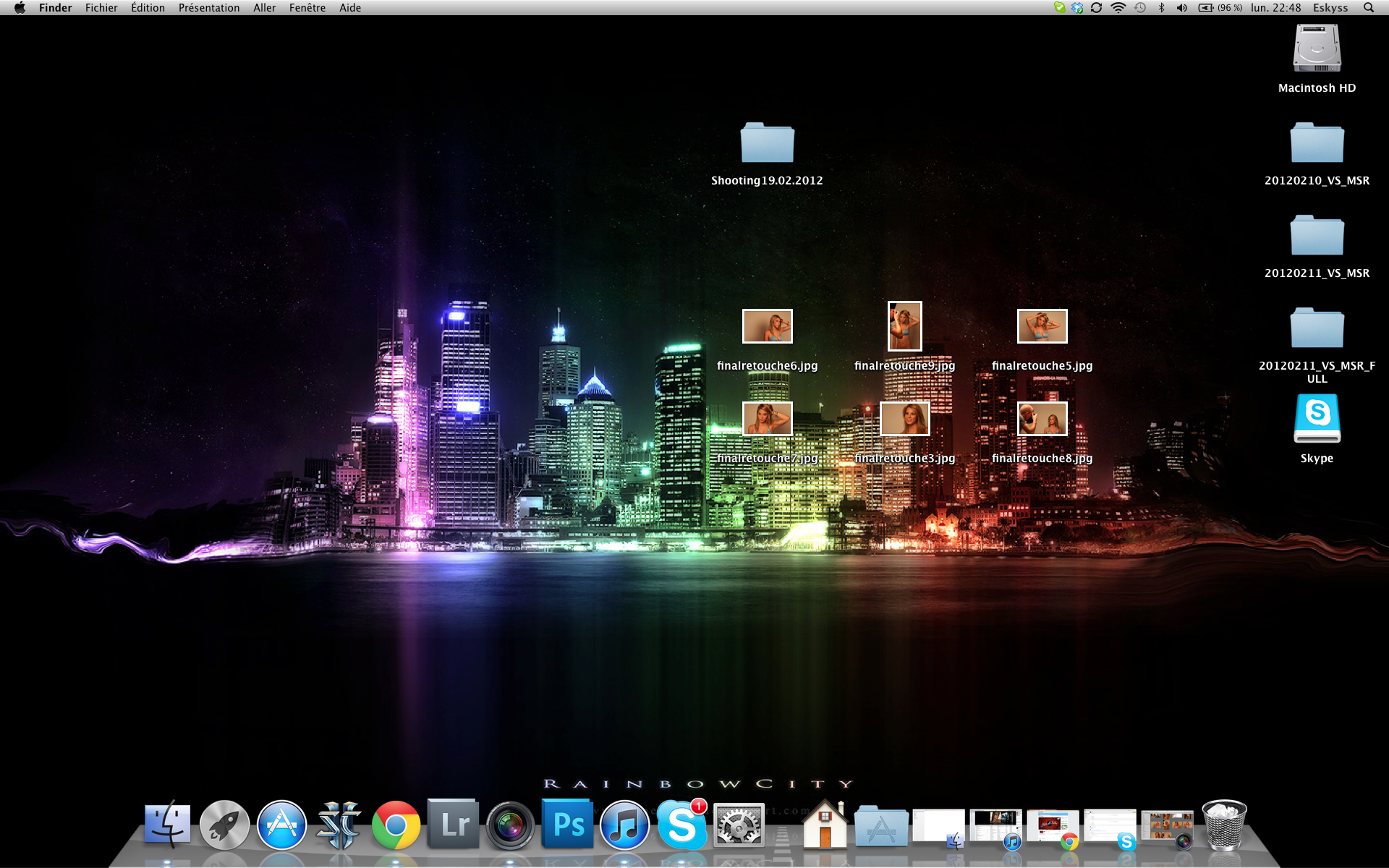The height and width of the screenshot is (868, 1389).
Task: Click the 'finalretouche5.jpg' file name
Action: (1042, 366)
